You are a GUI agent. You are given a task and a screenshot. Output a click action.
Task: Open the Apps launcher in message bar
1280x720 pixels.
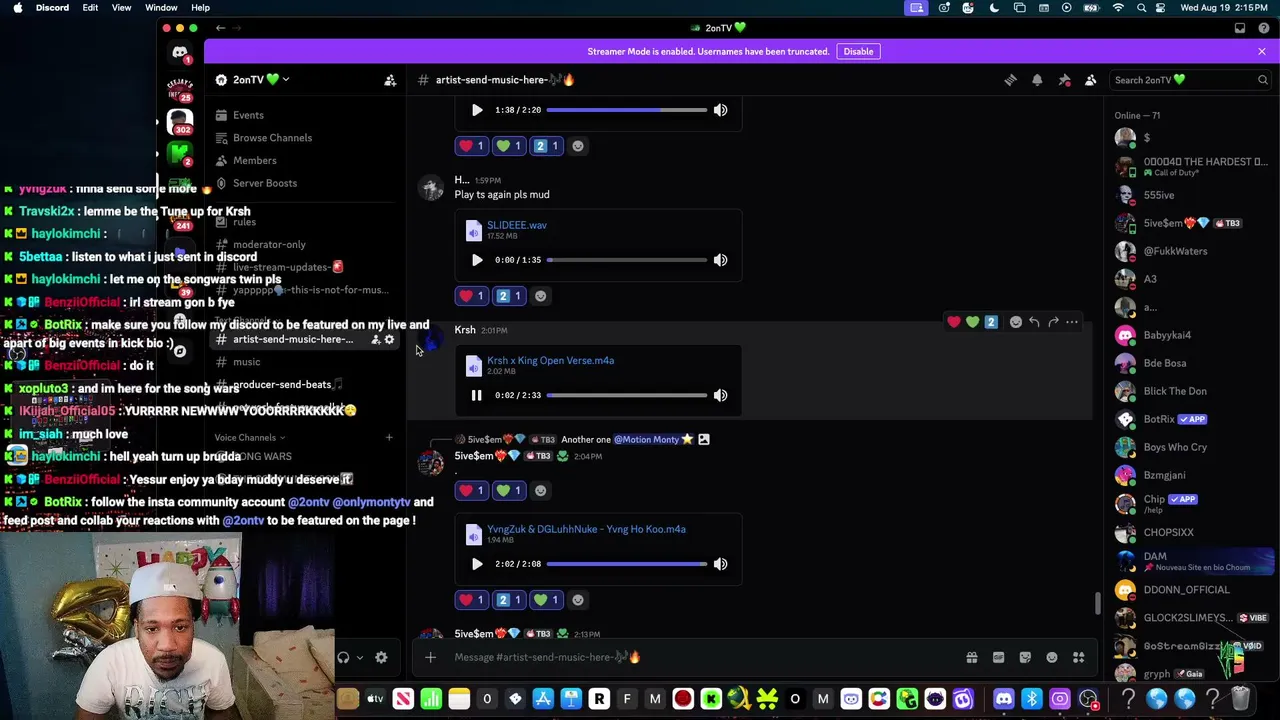tap(1079, 657)
